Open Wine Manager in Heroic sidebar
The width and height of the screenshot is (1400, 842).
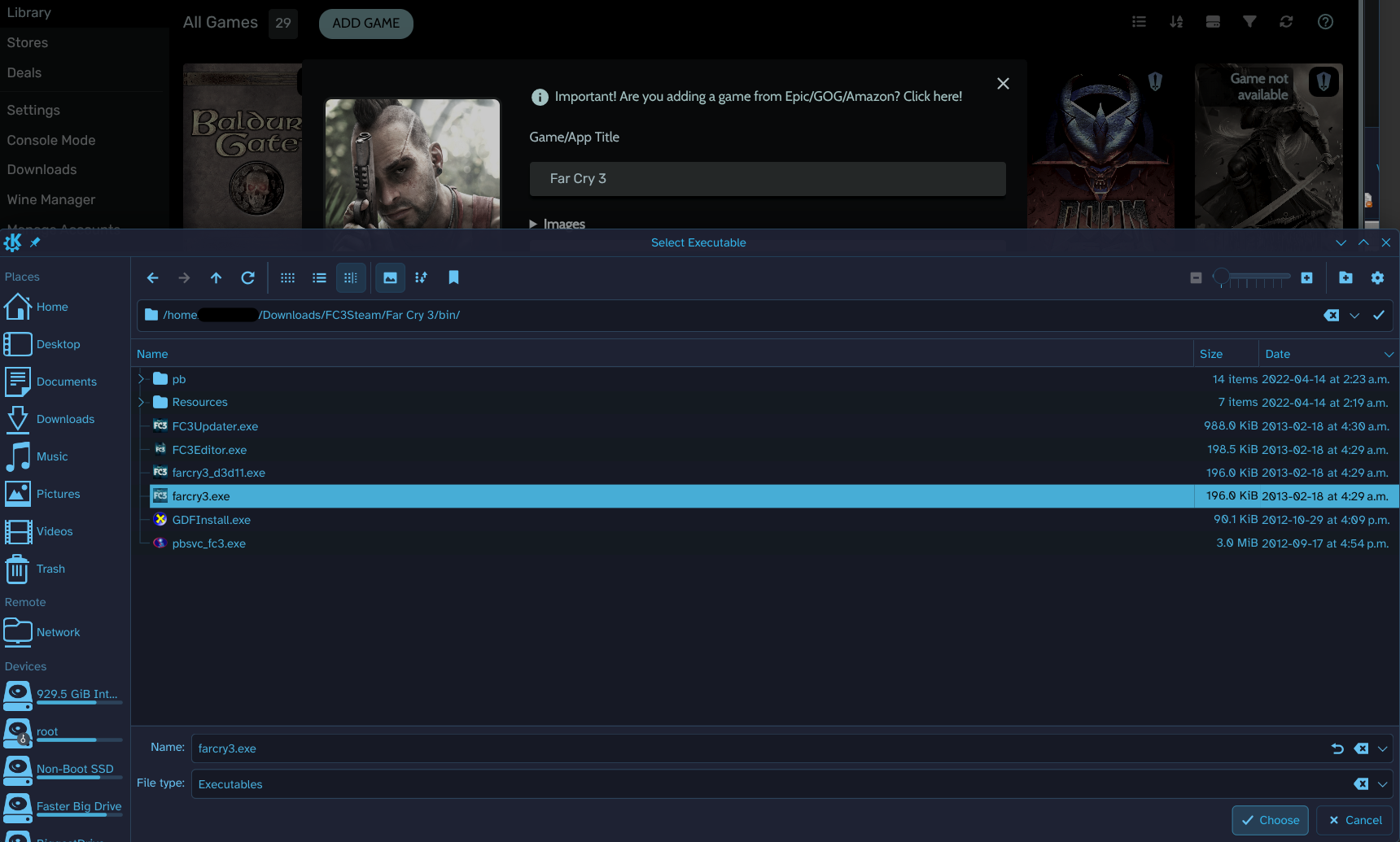(x=51, y=199)
